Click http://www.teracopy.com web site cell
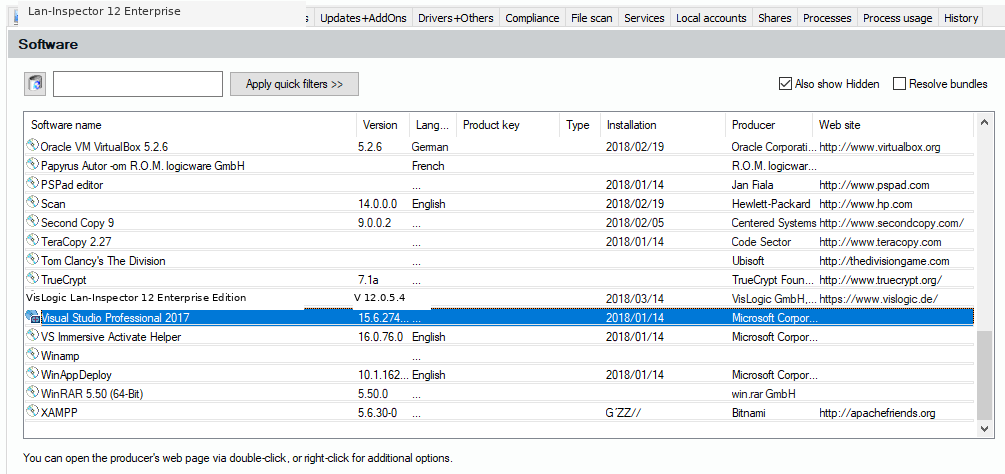 pyautogui.click(x=880, y=242)
